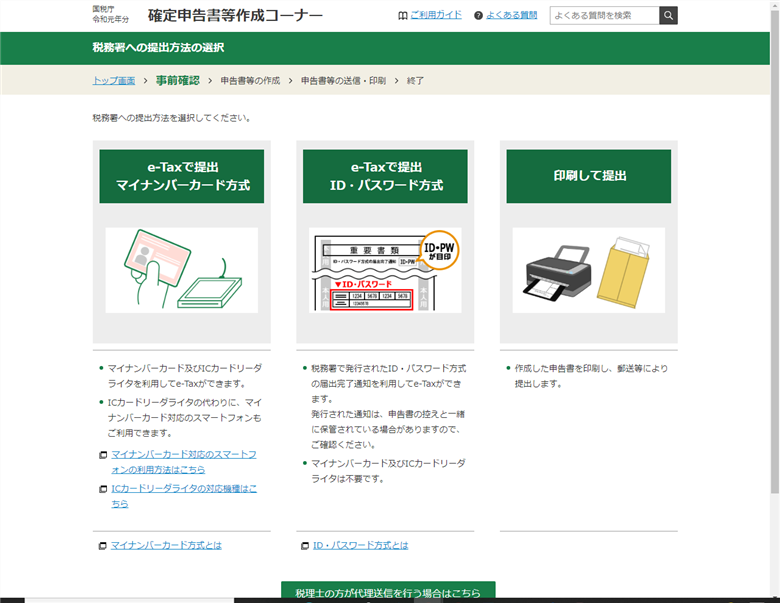Click the text 税務署への提出方法を選択してください。
The image size is (780, 603).
(x=172, y=118)
